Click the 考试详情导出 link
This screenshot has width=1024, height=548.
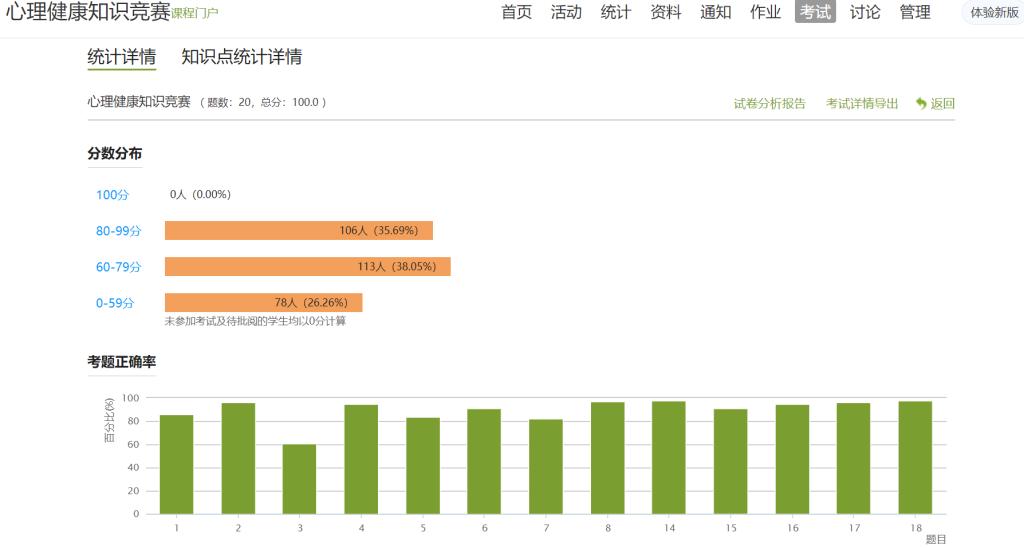pyautogui.click(x=862, y=103)
